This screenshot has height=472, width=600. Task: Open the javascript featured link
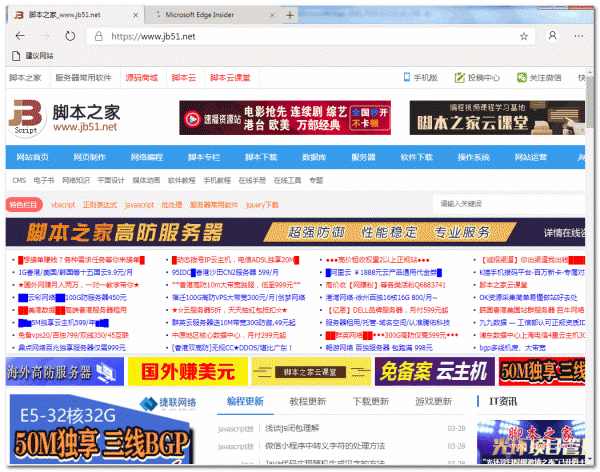pyautogui.click(x=139, y=205)
